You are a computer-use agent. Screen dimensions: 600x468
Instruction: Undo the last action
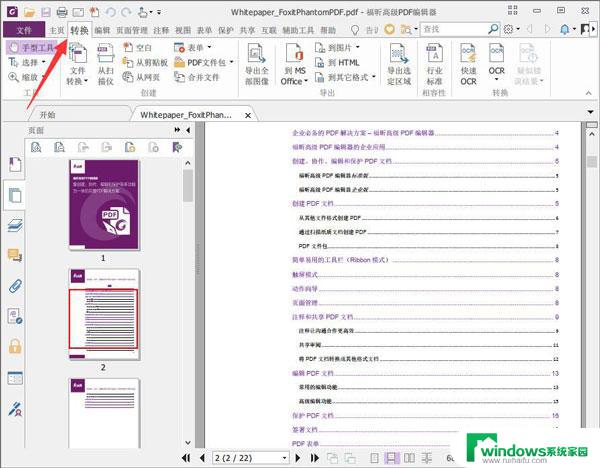tap(111, 12)
